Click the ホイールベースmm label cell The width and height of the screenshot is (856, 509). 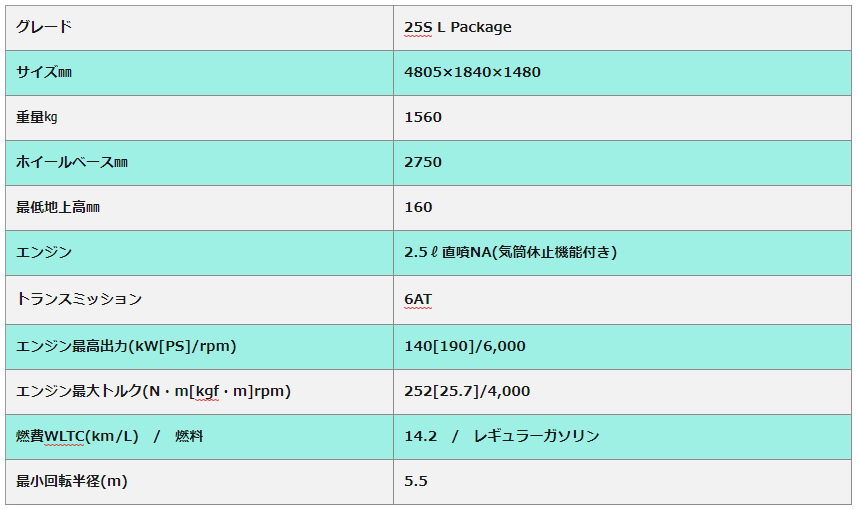(73, 162)
